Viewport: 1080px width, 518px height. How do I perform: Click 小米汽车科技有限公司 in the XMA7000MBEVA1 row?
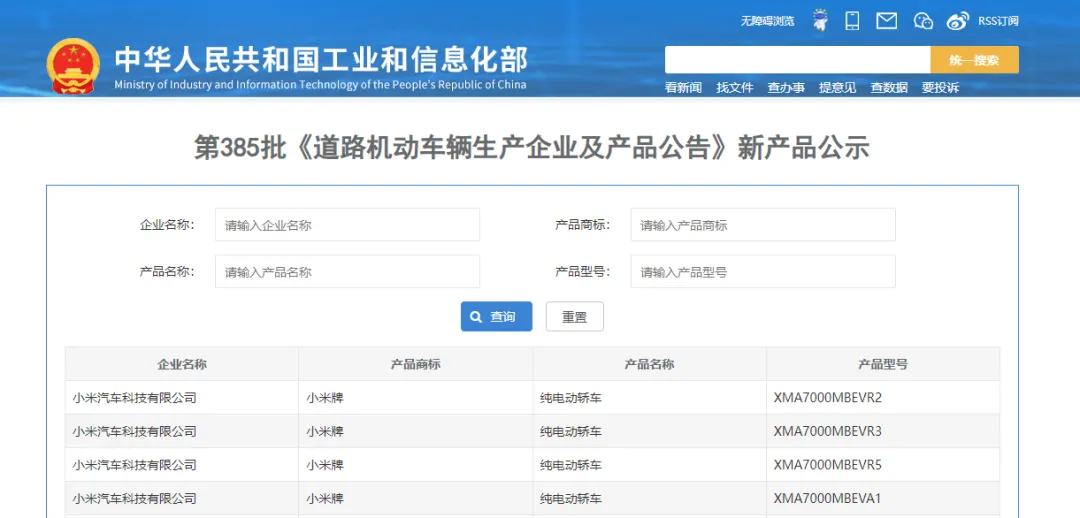(134, 498)
